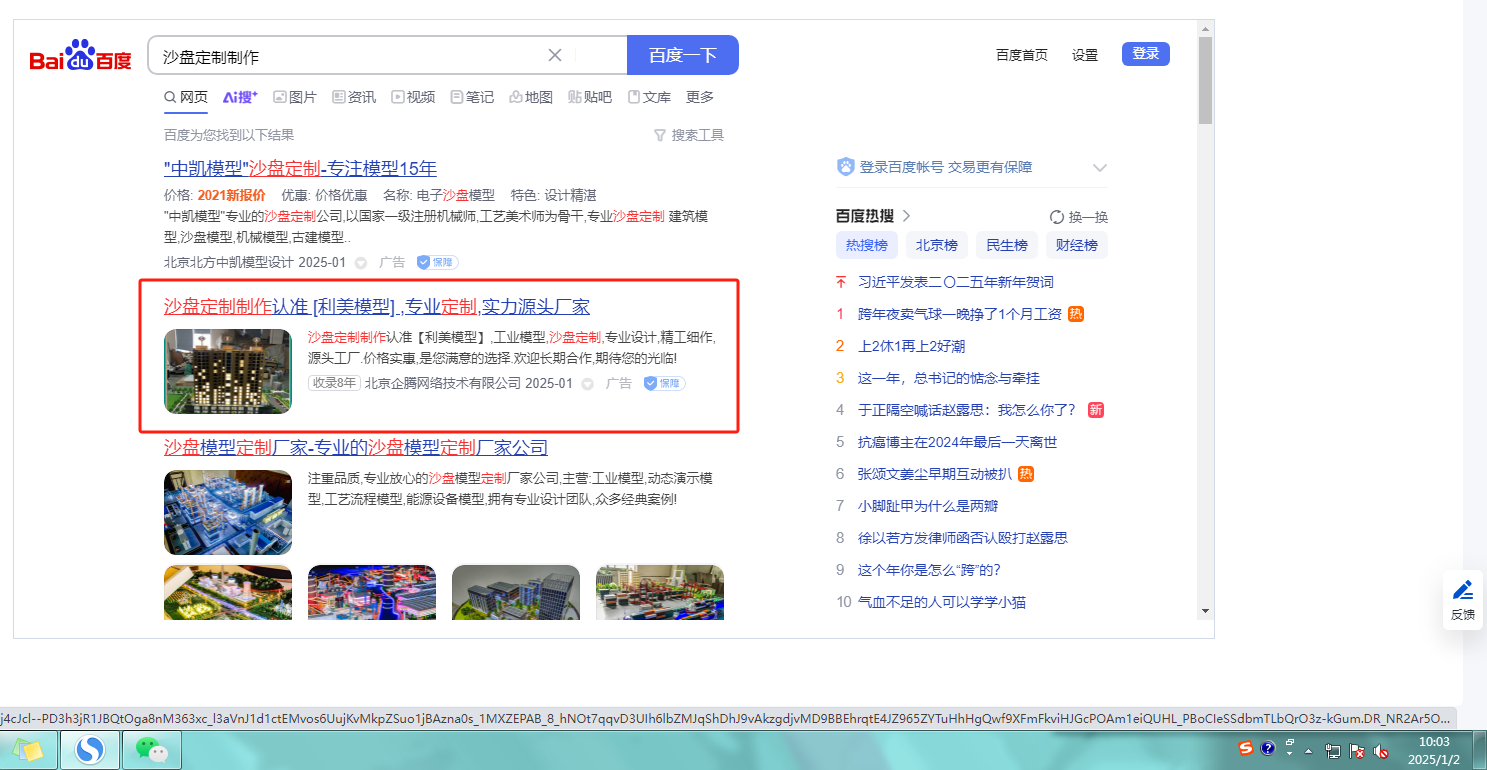The image size is (1487, 770).
Task: Click the paw shield icon beside 登录百度帐号
Action: coord(846,167)
